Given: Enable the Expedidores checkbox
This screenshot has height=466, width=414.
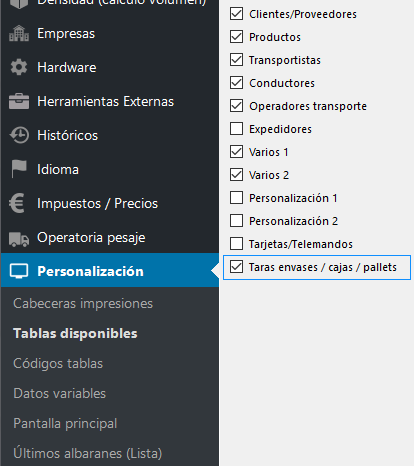Looking at the screenshot, I should coord(236,129).
